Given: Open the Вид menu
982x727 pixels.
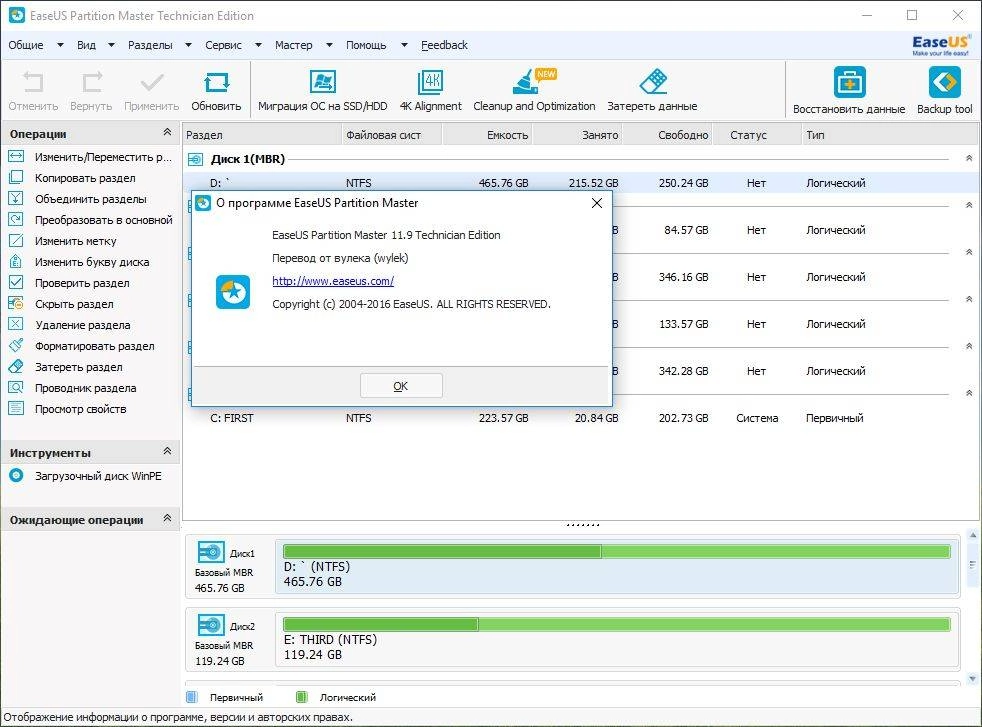Looking at the screenshot, I should [86, 45].
